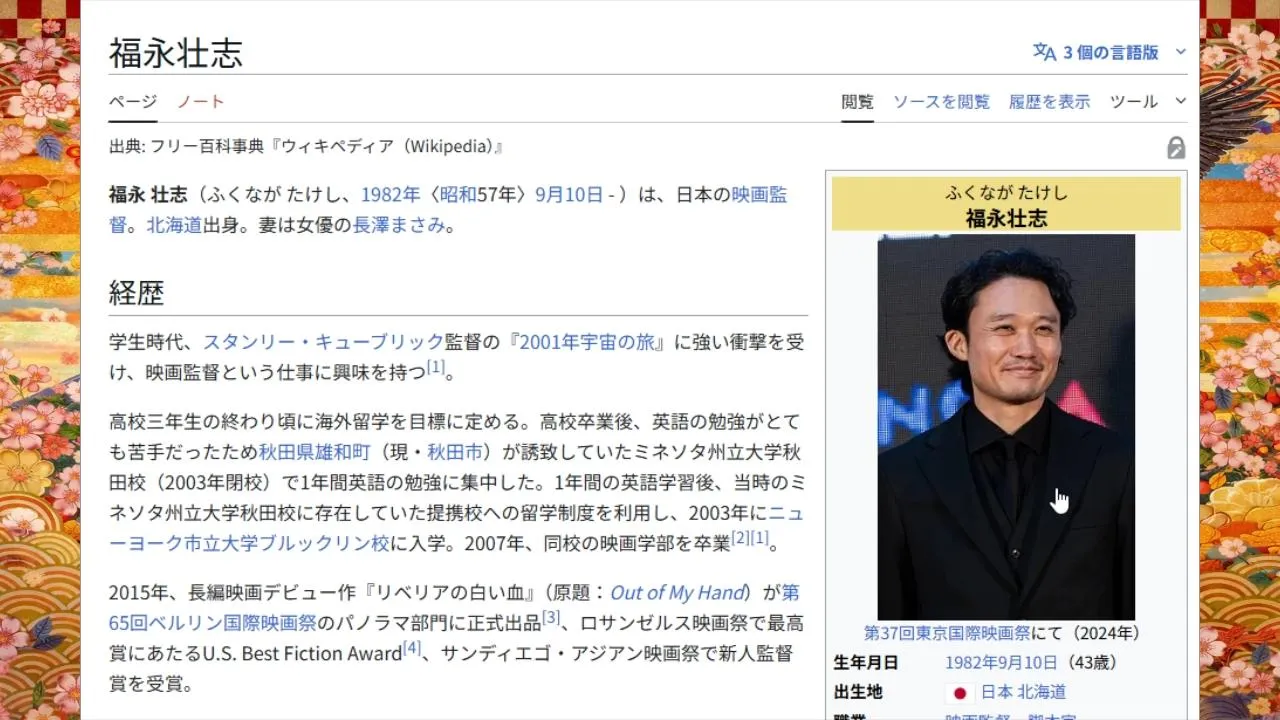1280x720 pixels.
Task: Open the ソースを閲覧 tab
Action: pos(941,101)
